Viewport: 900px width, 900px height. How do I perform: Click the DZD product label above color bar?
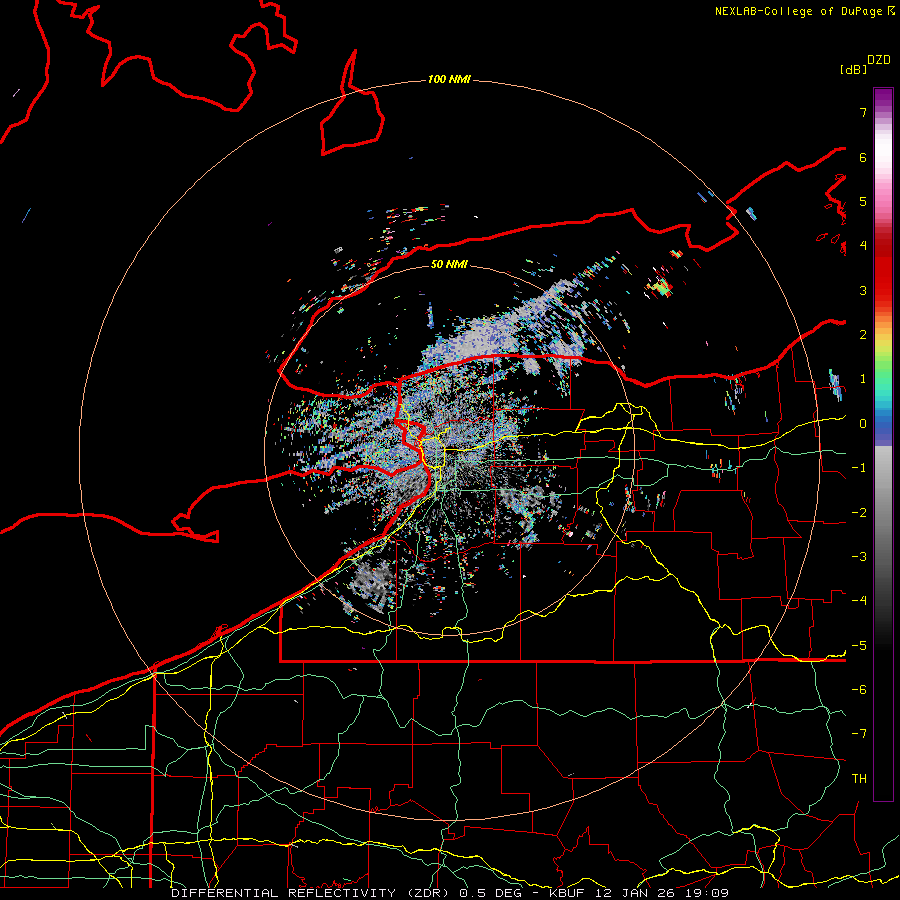point(879,60)
